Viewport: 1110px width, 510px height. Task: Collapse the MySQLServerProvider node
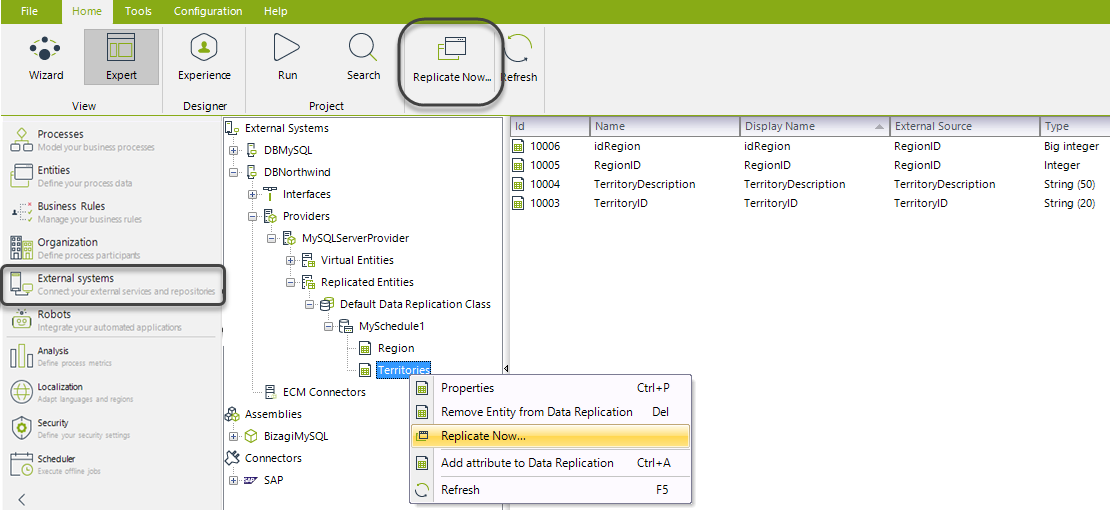[x=271, y=238]
